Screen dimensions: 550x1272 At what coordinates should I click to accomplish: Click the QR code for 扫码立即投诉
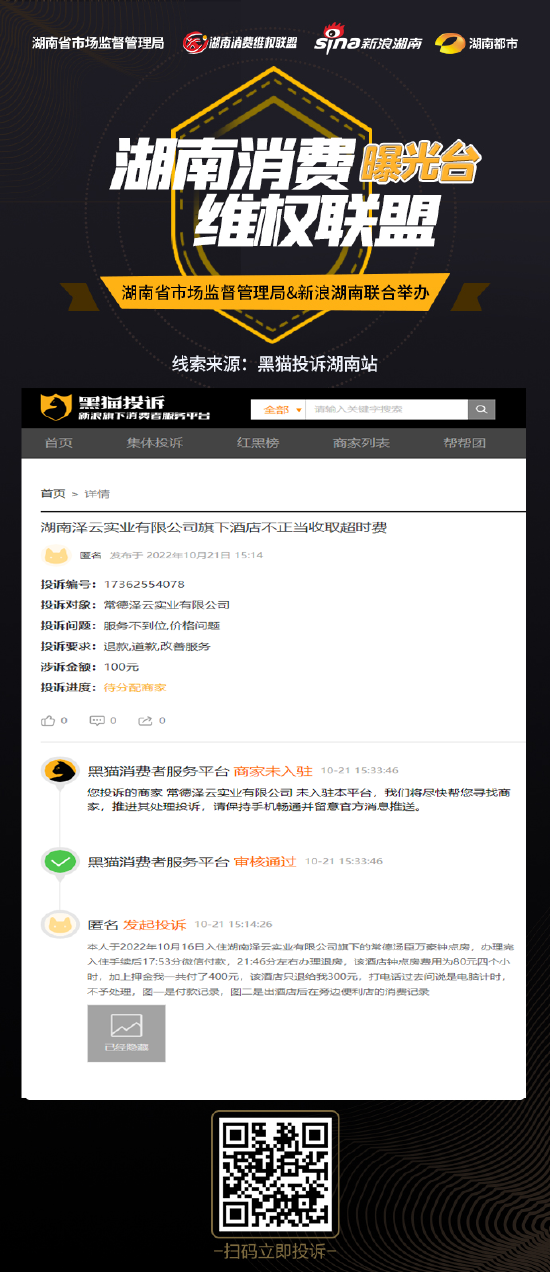point(275,1172)
